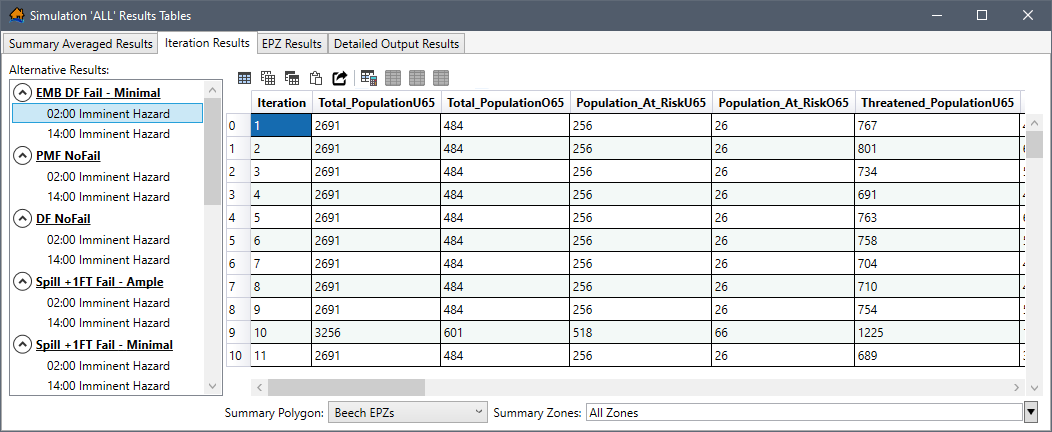Select 02:00 Imminent Hazard under Spill Minimal
Viewport: 1052px width, 432px height.
point(108,366)
